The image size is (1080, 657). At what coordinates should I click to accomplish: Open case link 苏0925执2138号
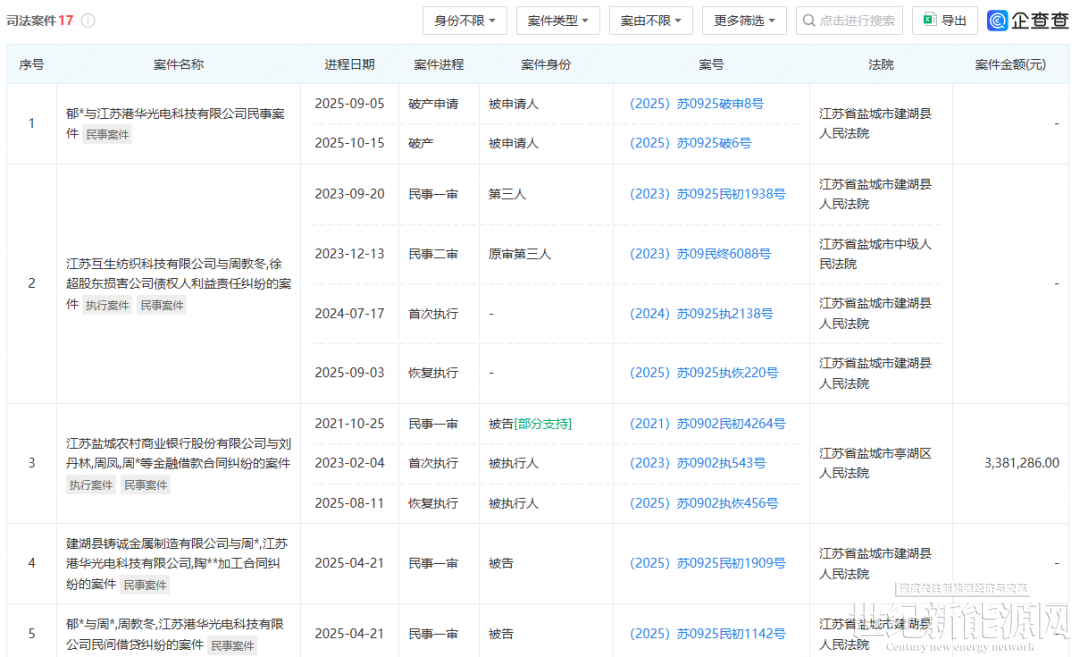point(701,313)
